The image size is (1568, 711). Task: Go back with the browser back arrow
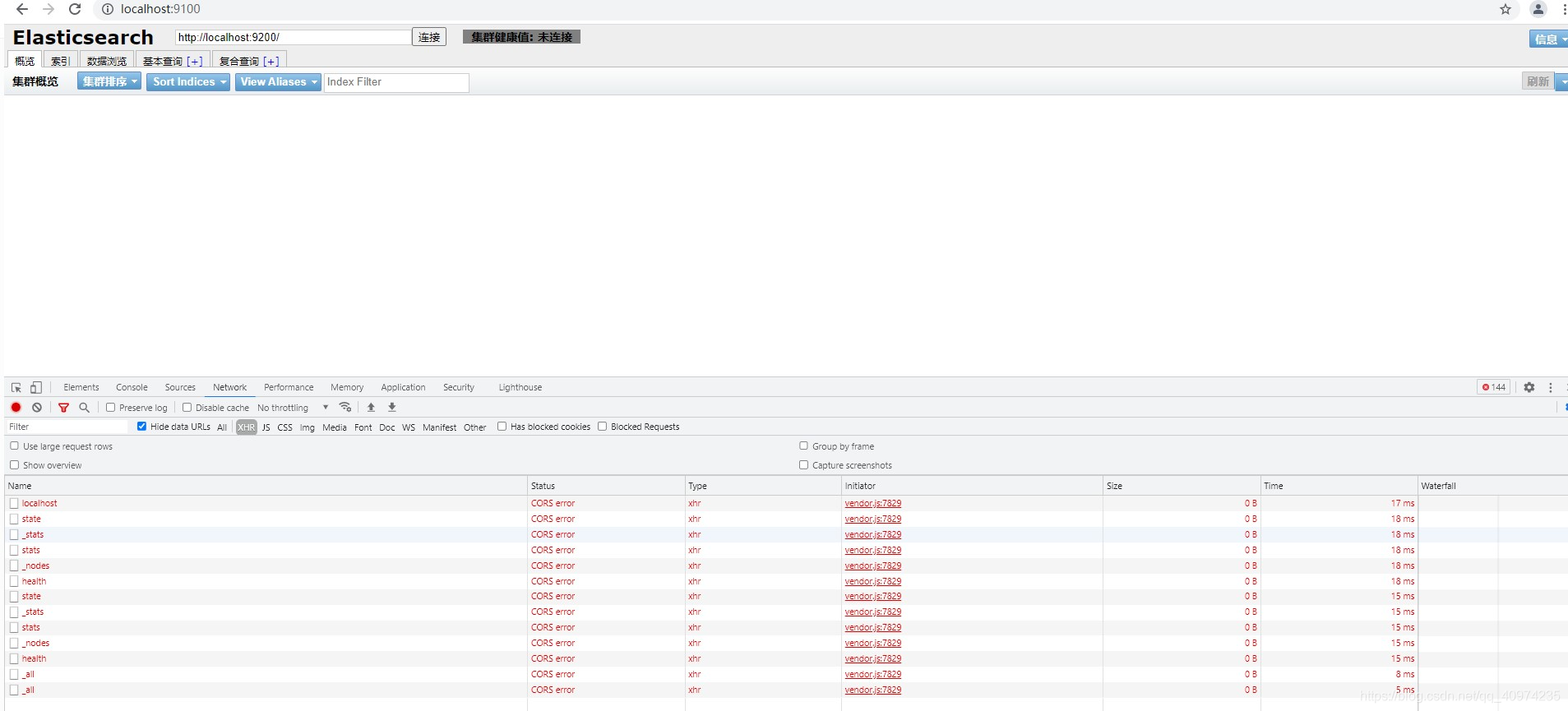[x=22, y=9]
